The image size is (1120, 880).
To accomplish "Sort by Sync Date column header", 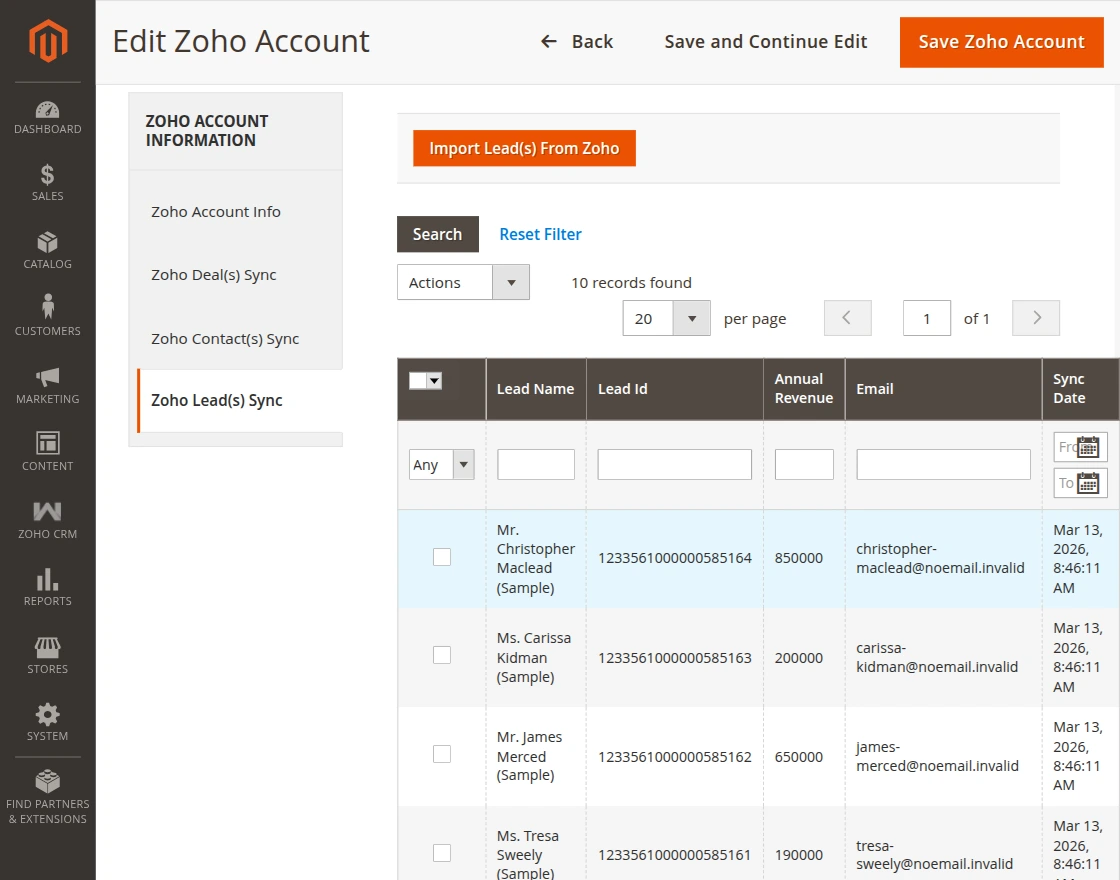I will pos(1081,389).
